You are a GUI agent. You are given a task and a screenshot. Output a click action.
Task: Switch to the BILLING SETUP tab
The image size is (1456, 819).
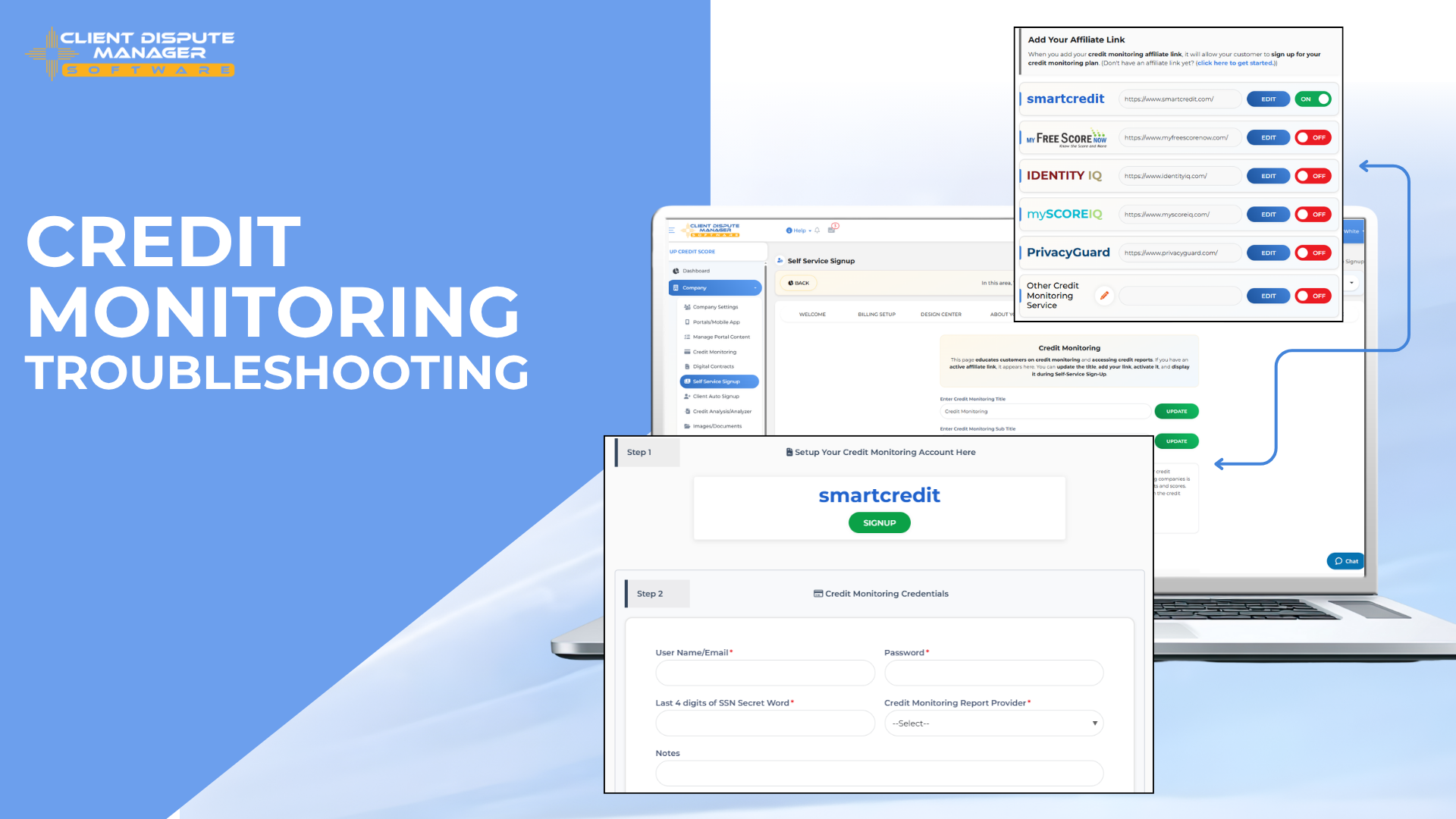877,314
